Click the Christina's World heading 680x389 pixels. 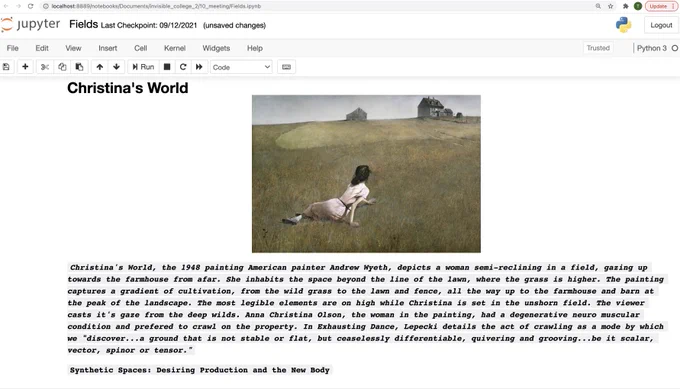point(128,88)
